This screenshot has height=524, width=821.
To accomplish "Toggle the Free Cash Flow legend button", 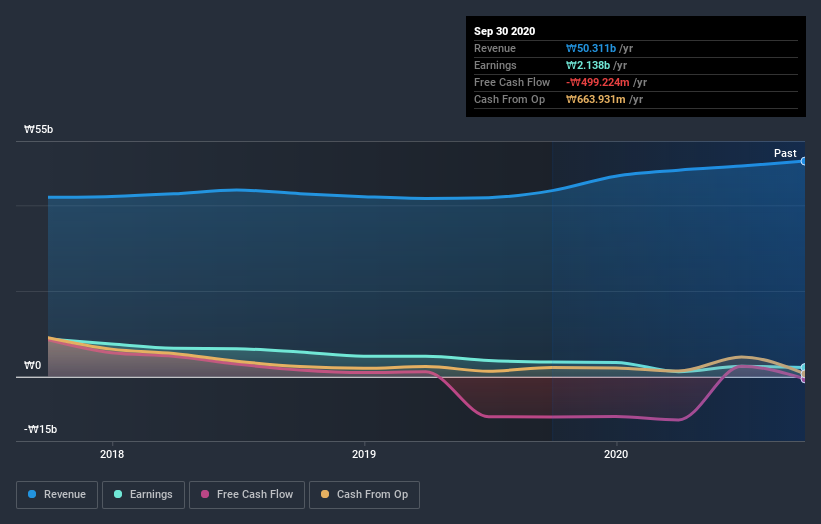I will (247, 495).
